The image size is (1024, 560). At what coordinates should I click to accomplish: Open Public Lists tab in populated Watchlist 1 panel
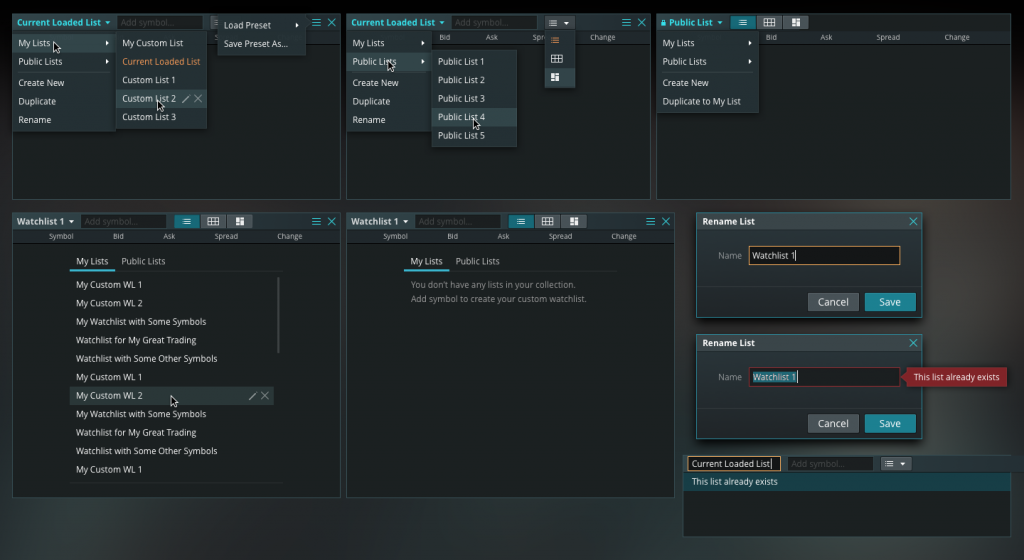tap(143, 261)
